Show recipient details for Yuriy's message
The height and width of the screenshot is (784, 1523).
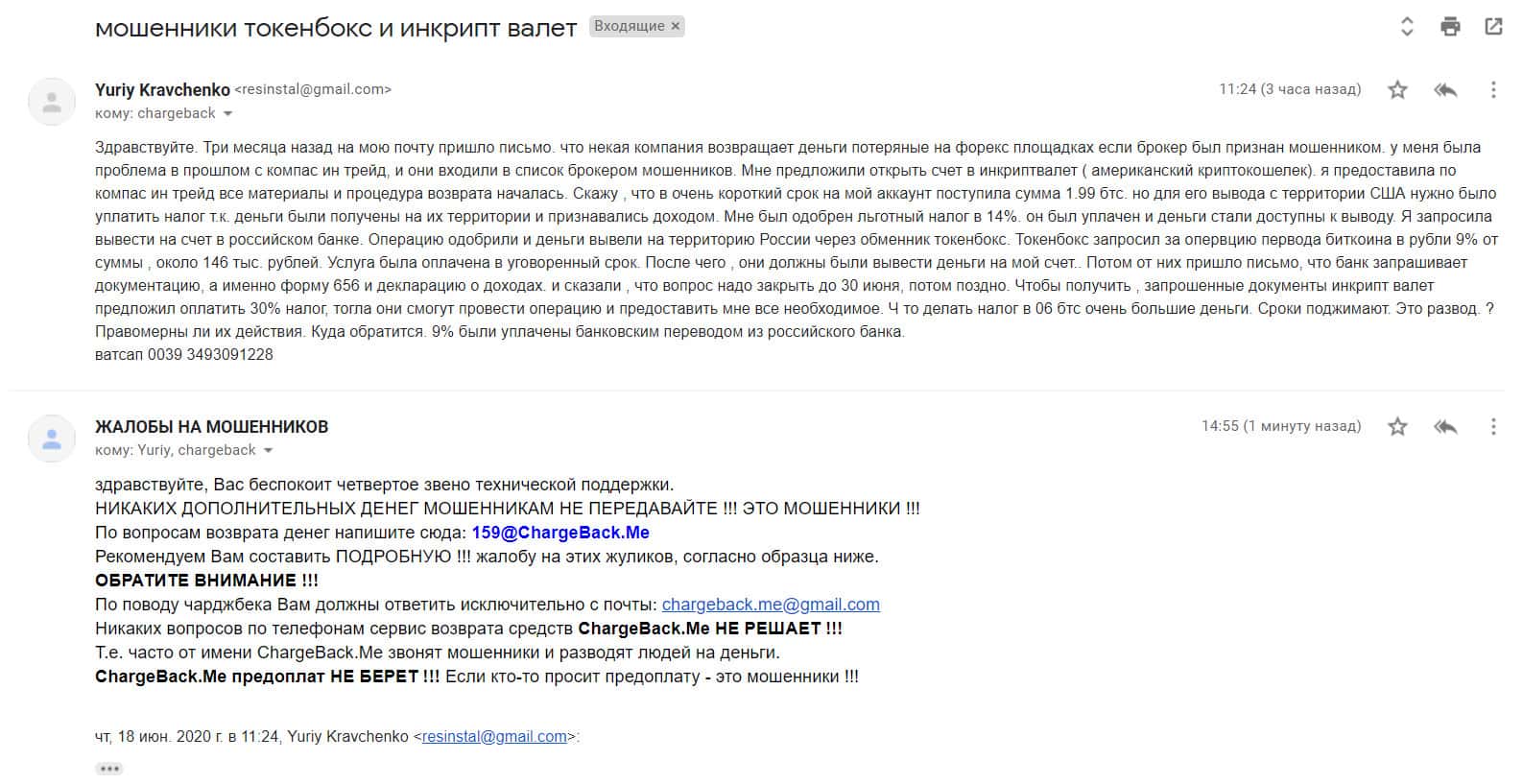(228, 114)
